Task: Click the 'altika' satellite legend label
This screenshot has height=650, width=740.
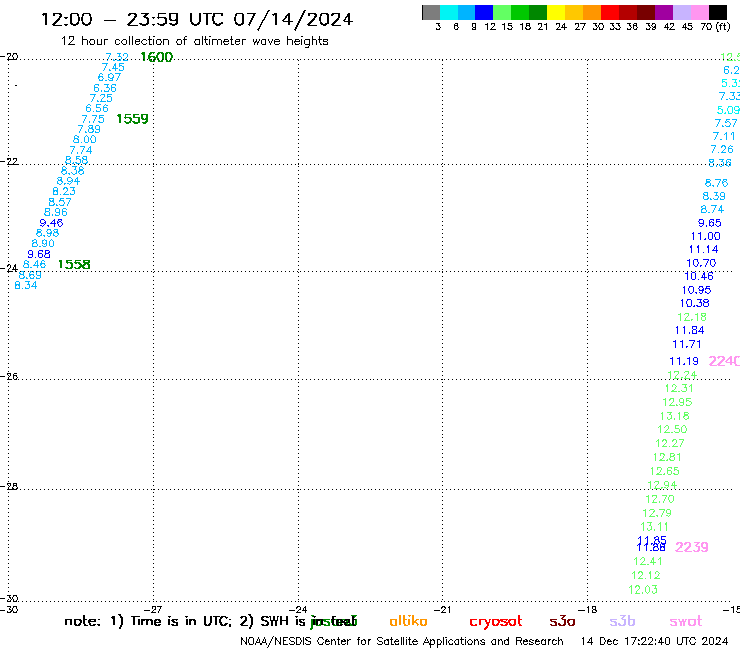Action: (x=408, y=621)
